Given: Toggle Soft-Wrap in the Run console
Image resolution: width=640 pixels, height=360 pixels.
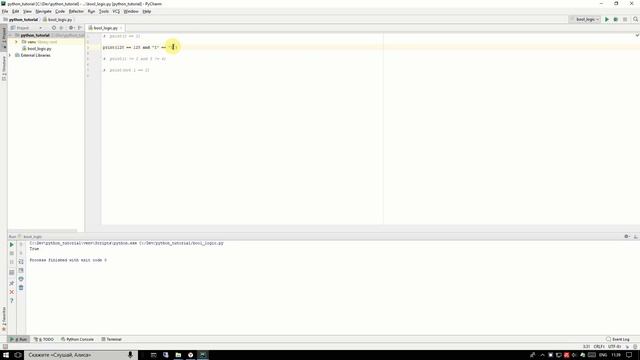Looking at the screenshot, I should (21, 262).
